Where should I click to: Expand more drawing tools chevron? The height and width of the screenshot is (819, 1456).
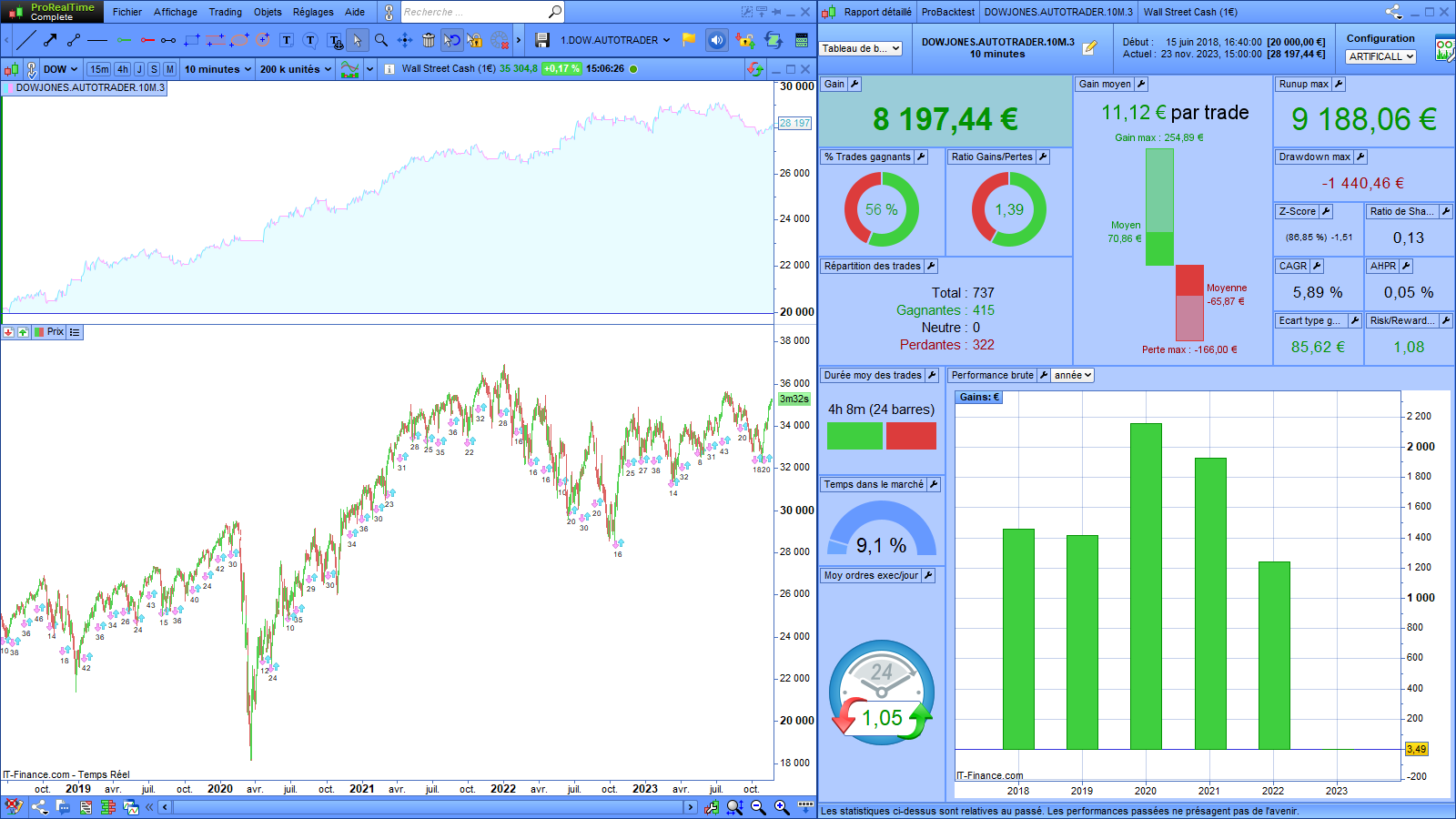[519, 40]
